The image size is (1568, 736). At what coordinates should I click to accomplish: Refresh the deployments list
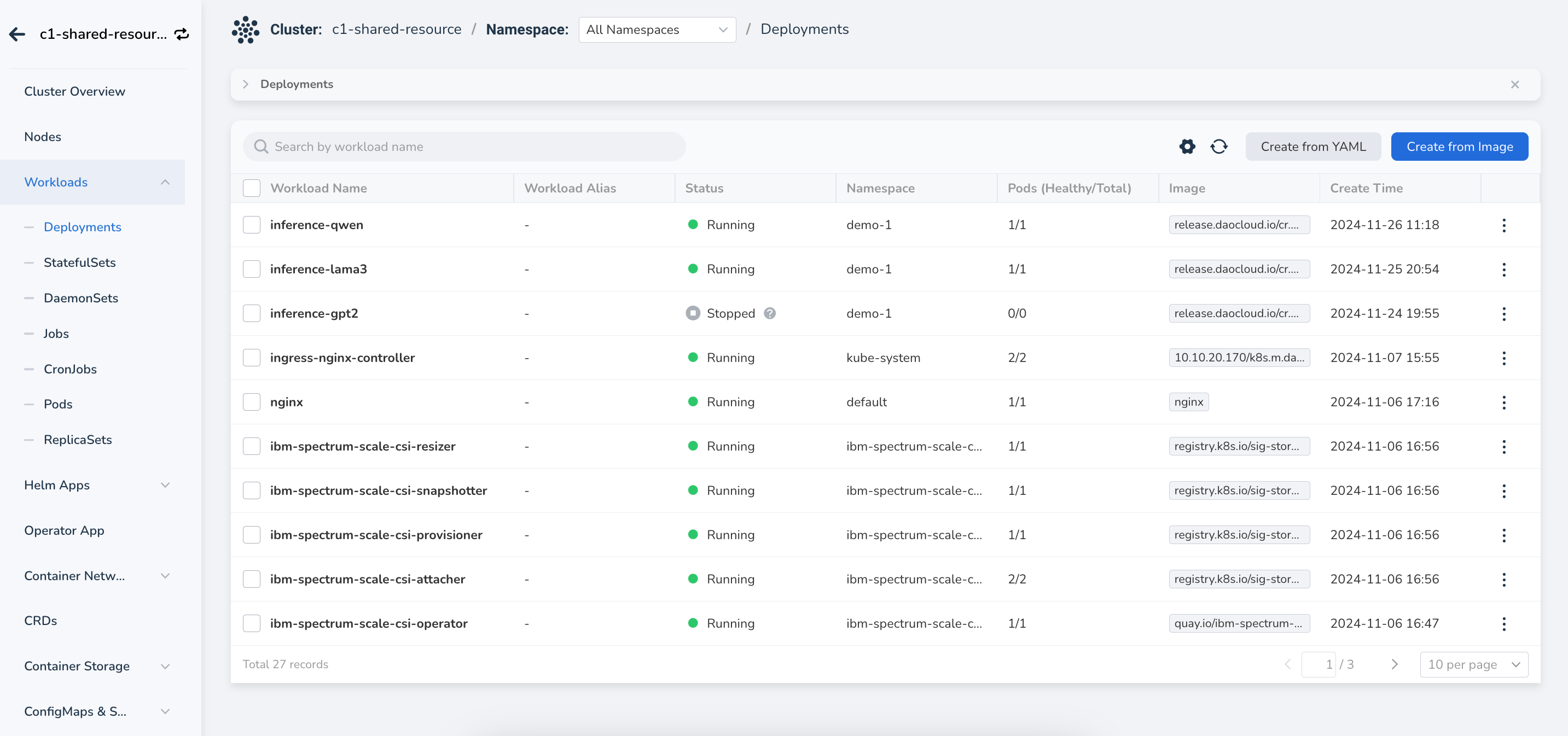(1218, 147)
